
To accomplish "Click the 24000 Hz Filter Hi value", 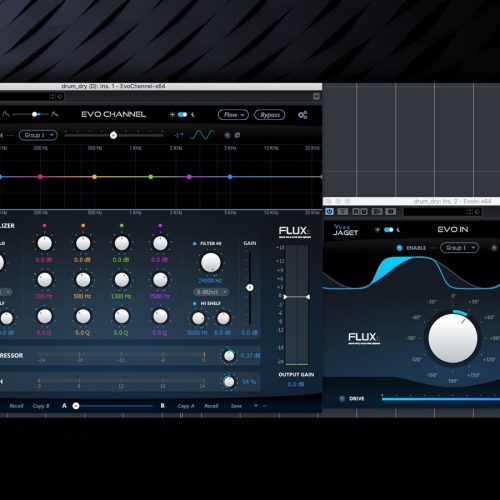I will point(210,281).
